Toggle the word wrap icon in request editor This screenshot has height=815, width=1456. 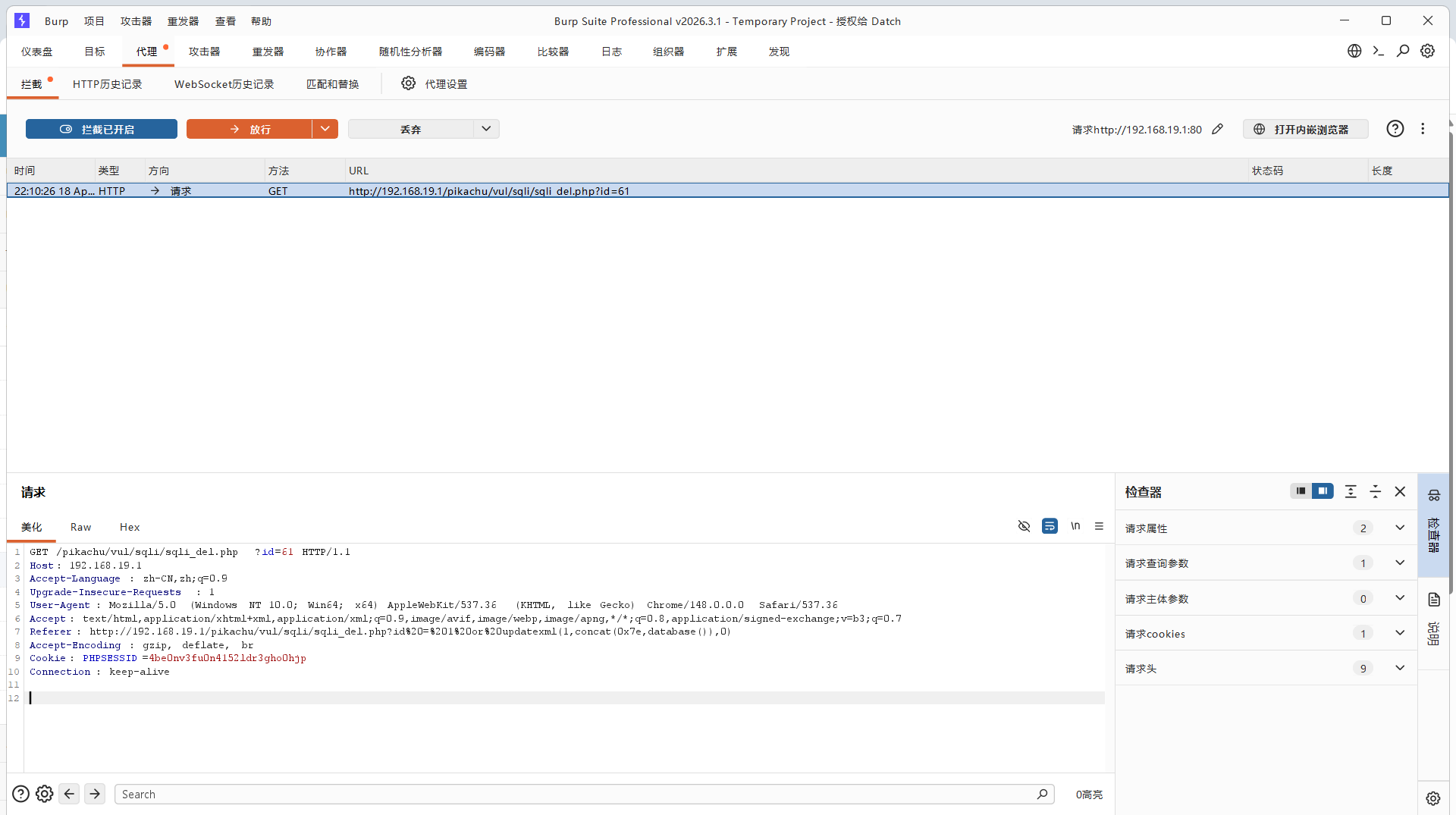coord(1050,526)
